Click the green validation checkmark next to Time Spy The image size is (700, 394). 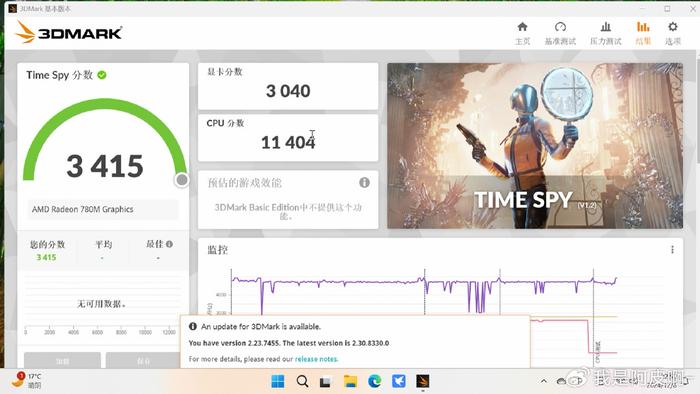tap(102, 75)
